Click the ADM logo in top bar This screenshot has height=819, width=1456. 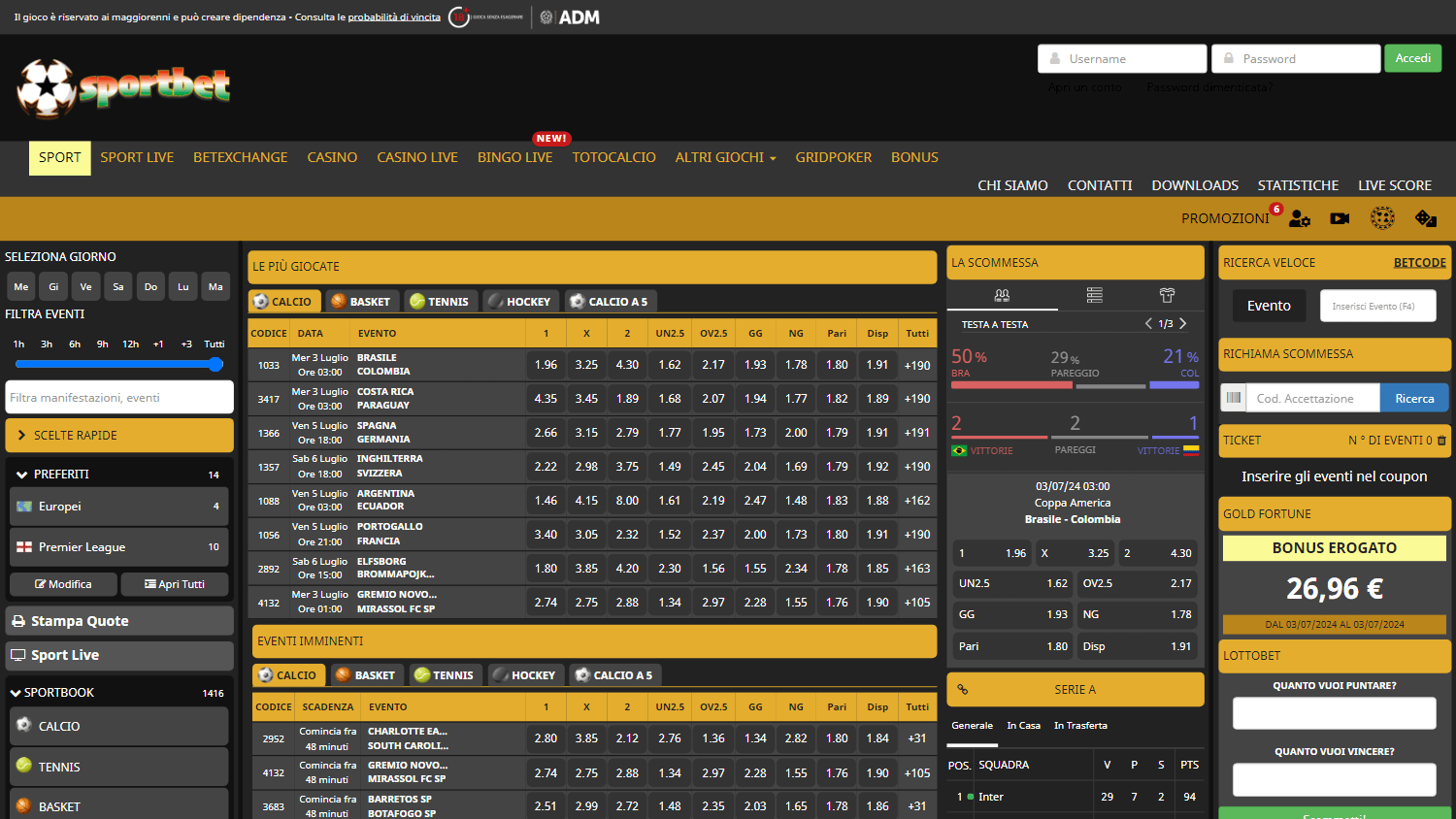(570, 17)
